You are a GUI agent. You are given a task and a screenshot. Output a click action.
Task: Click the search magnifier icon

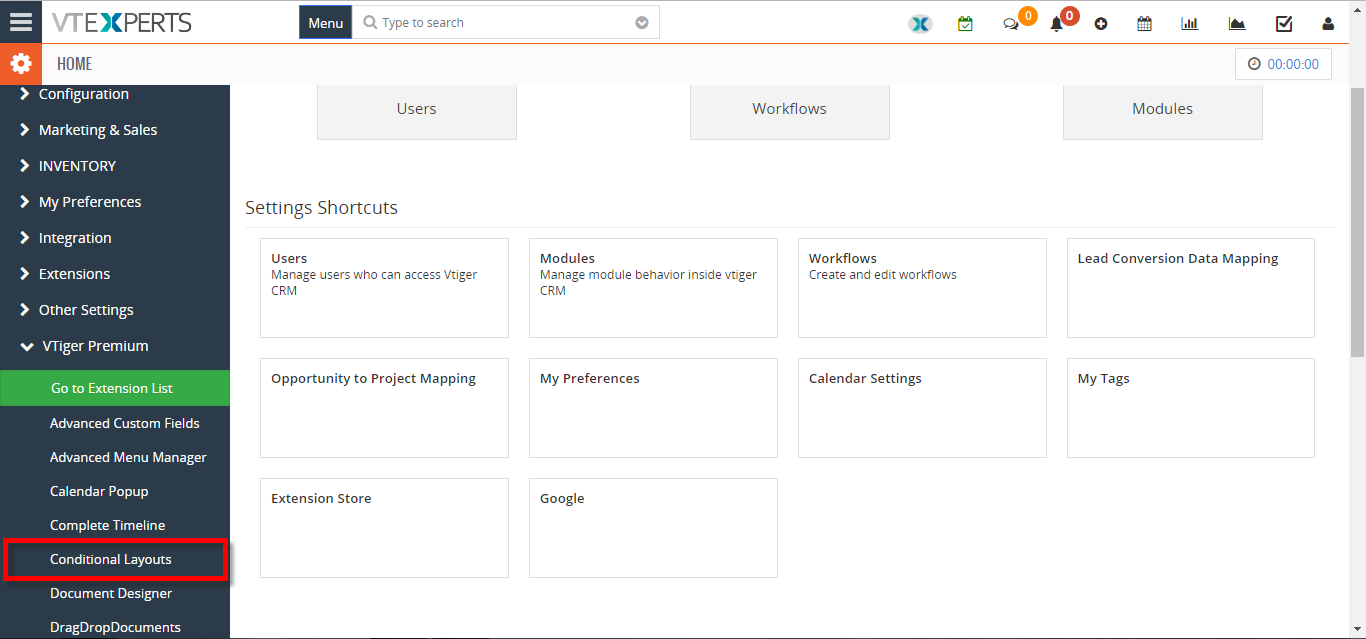[370, 23]
